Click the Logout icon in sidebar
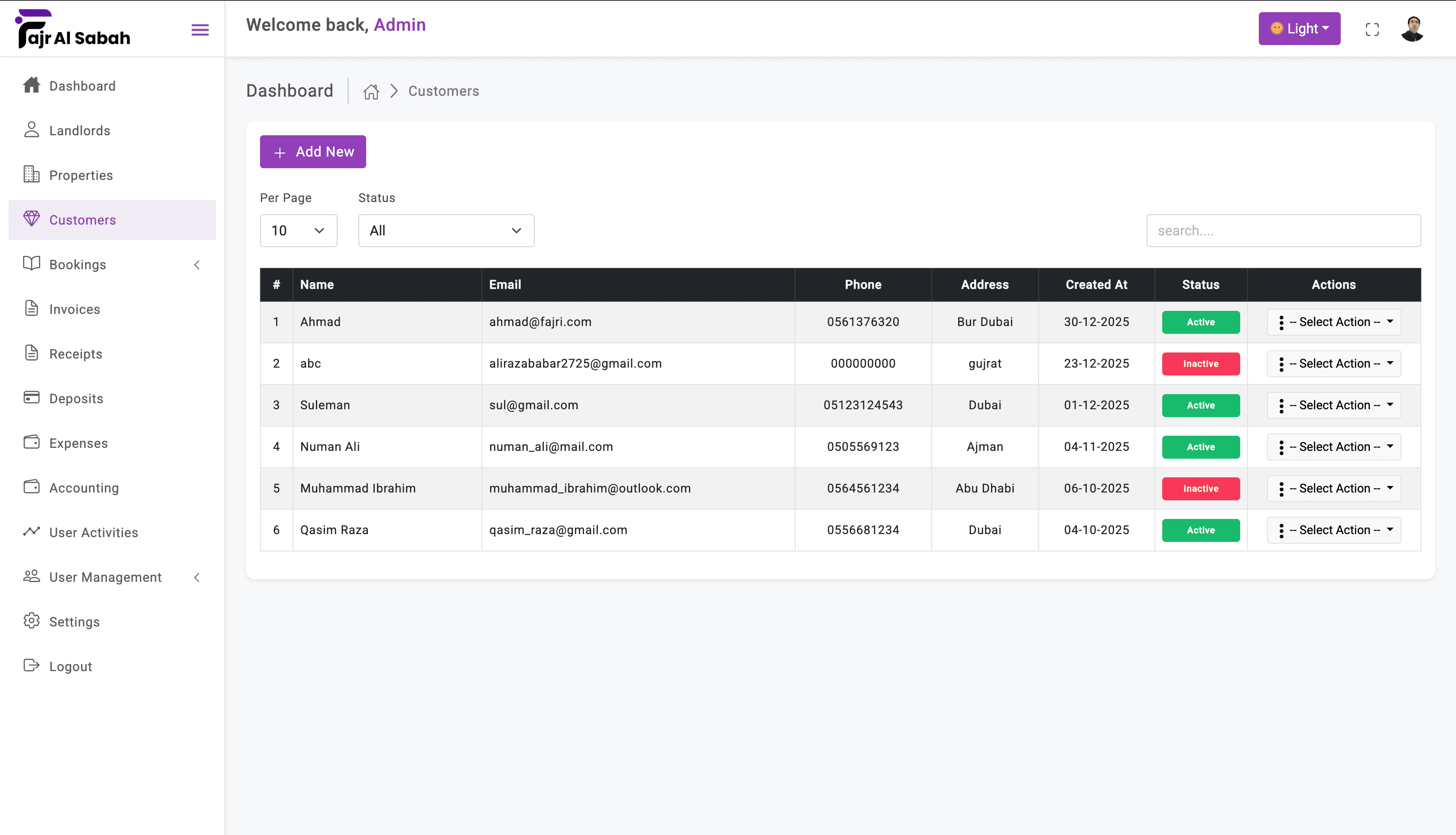The height and width of the screenshot is (835, 1456). point(32,666)
